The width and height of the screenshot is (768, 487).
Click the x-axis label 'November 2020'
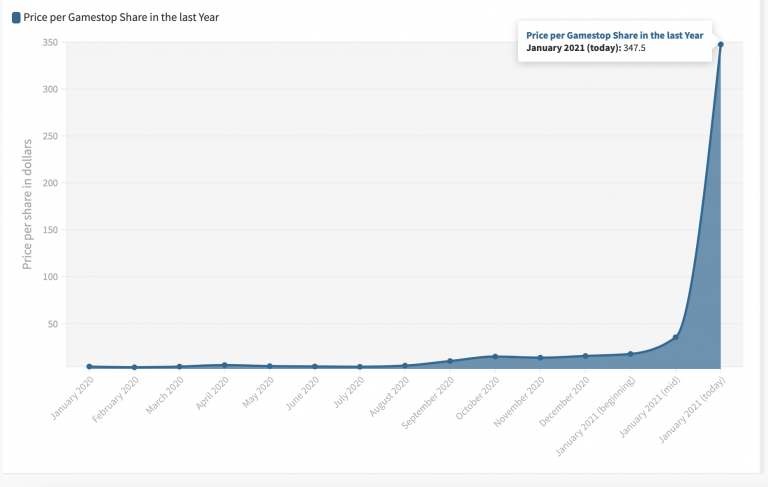(519, 402)
